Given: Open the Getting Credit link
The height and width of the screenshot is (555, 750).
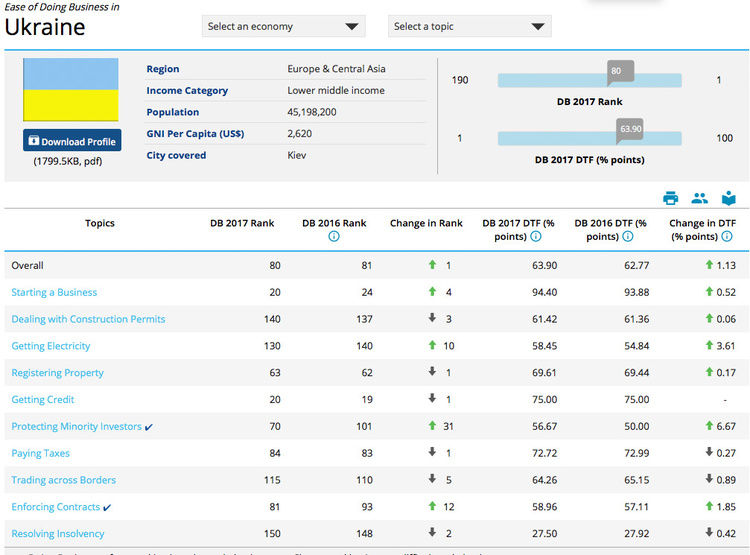Looking at the screenshot, I should pos(43,400).
